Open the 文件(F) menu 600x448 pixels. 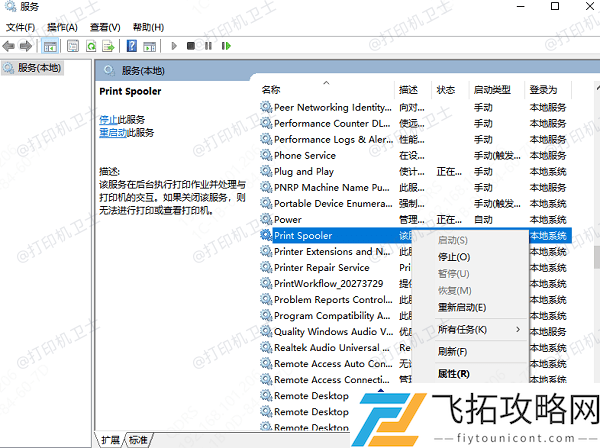(20, 28)
